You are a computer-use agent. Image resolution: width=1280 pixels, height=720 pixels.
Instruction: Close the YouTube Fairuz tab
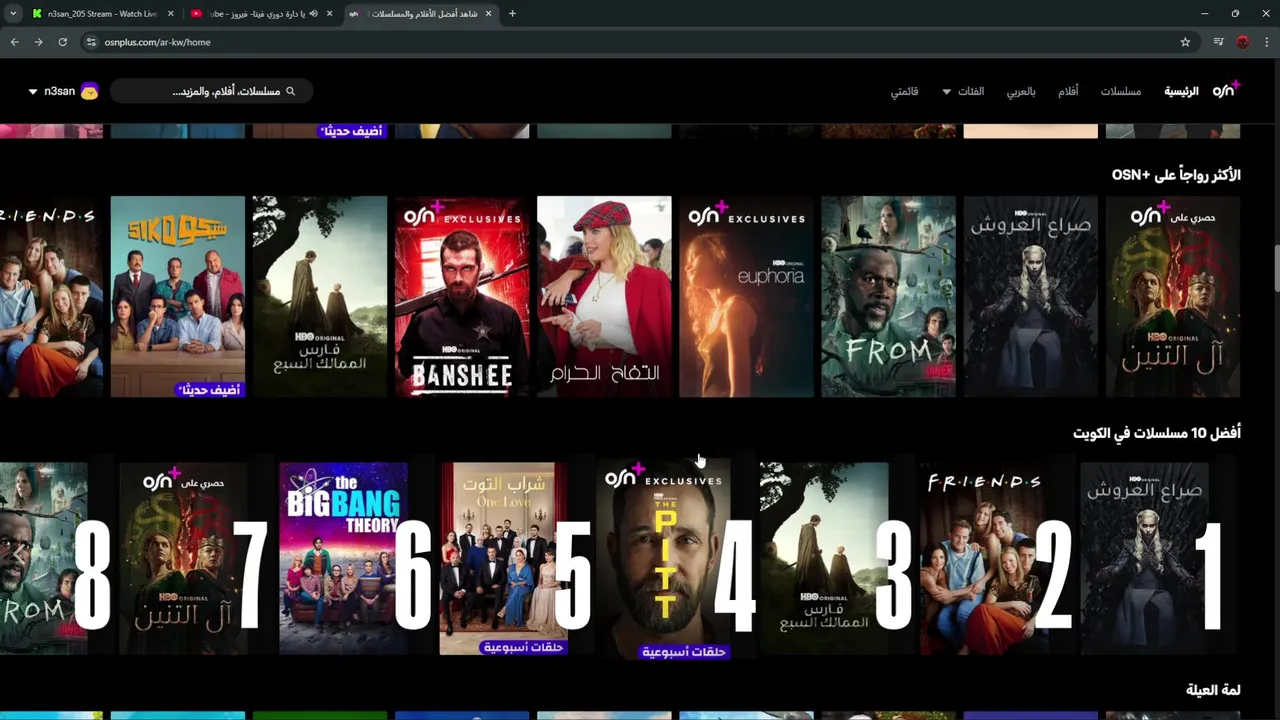[329, 13]
